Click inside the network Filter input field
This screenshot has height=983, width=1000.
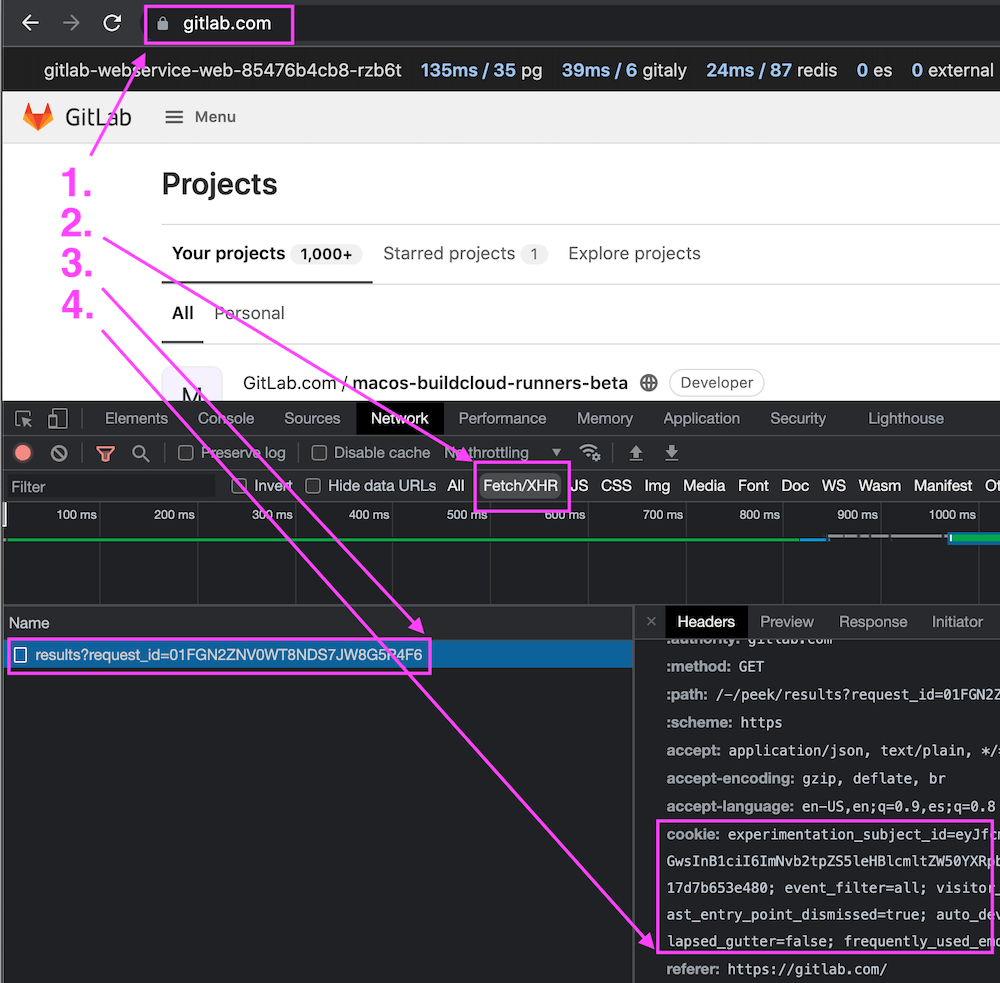(110, 485)
